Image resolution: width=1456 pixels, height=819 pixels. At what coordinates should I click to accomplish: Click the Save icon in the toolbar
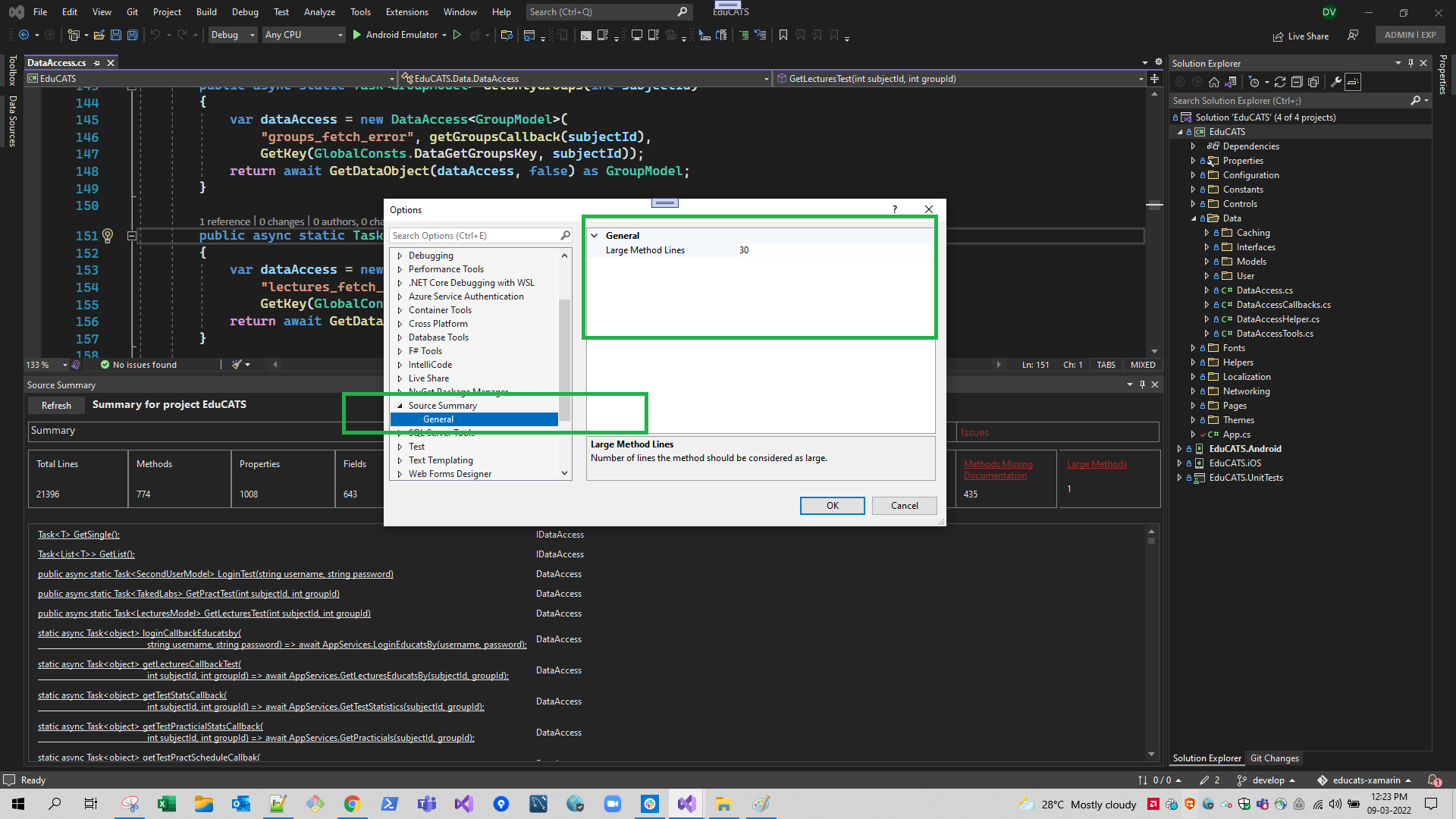[116, 35]
